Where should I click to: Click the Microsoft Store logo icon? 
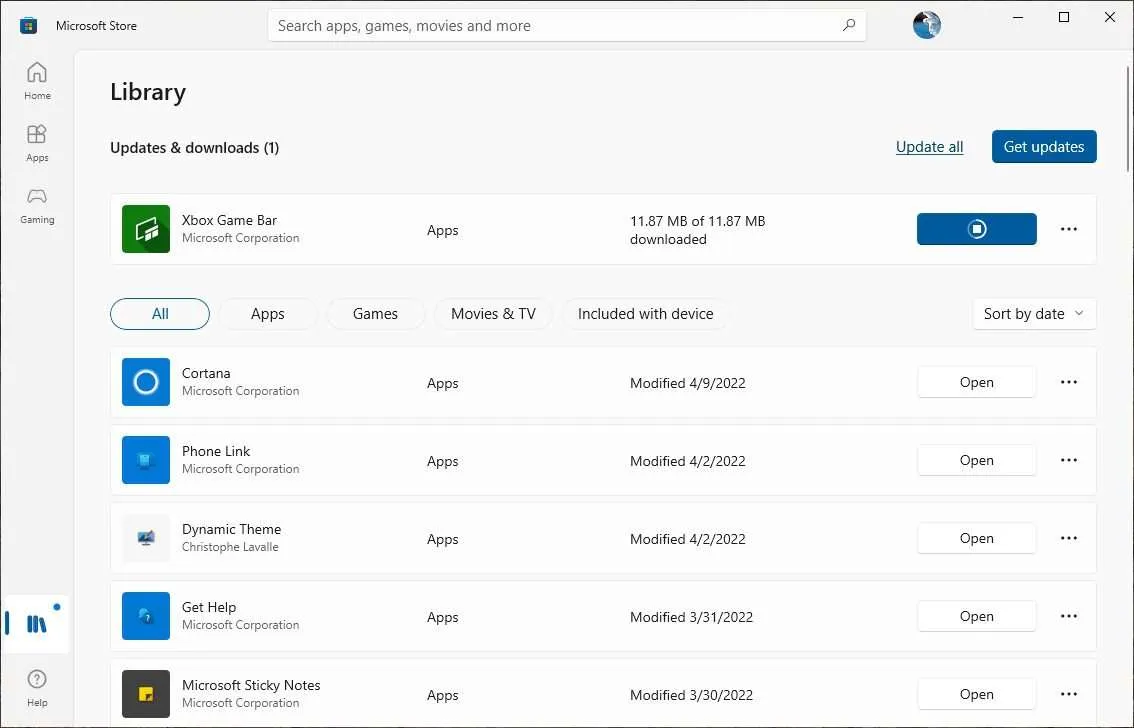pyautogui.click(x=28, y=26)
